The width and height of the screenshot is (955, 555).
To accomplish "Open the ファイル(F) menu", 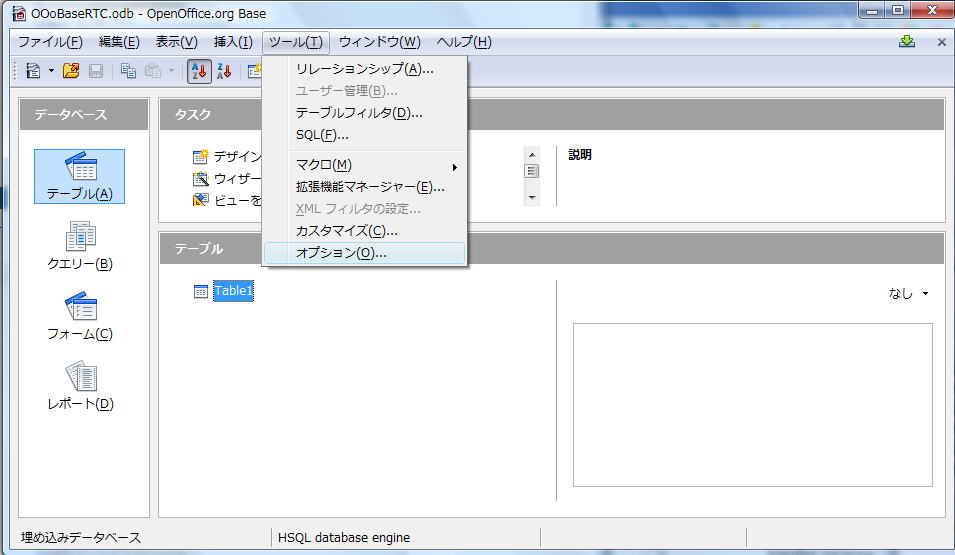I will tap(50, 42).
